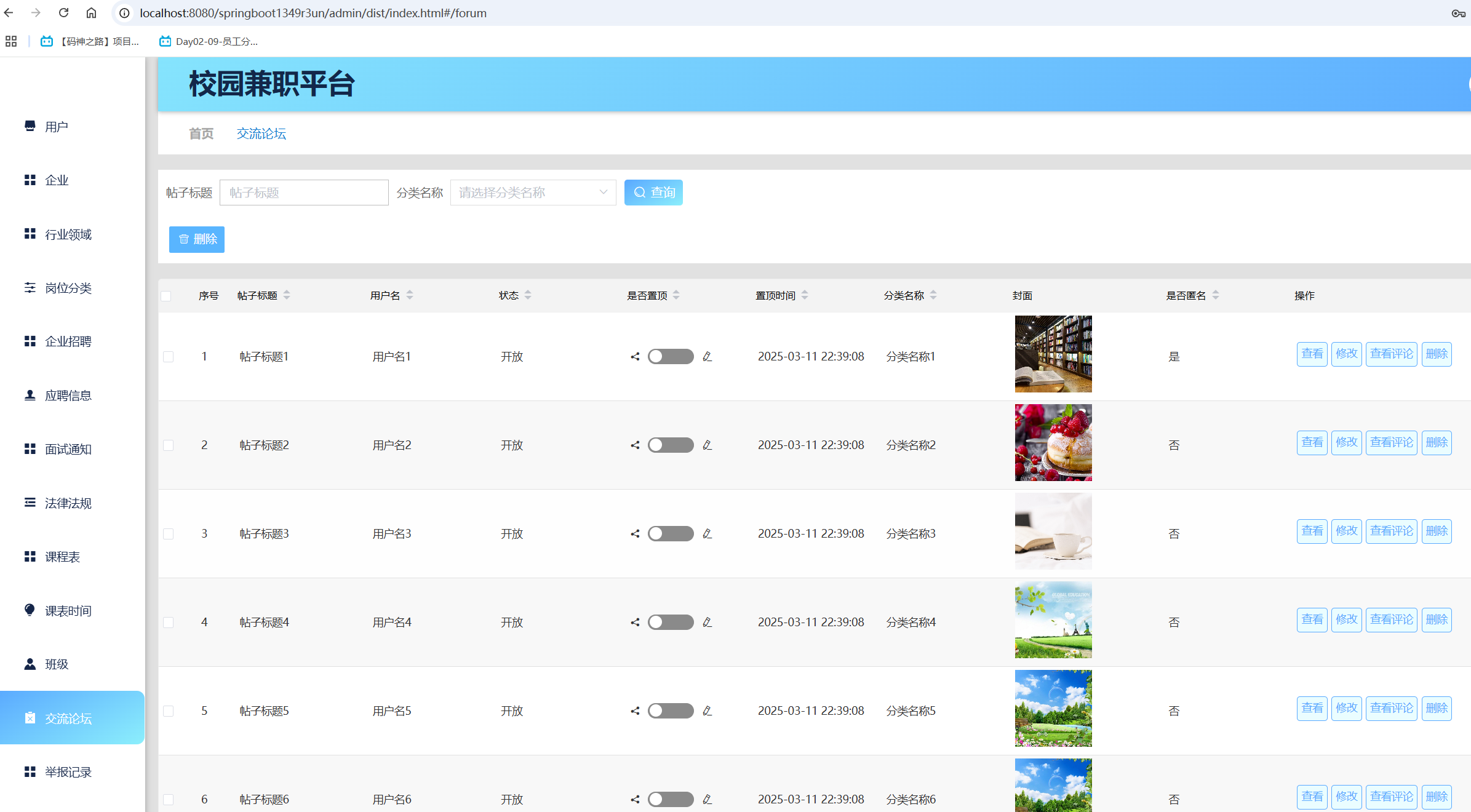The height and width of the screenshot is (812, 1471).
Task: Click the browser home icon
Action: (x=91, y=13)
